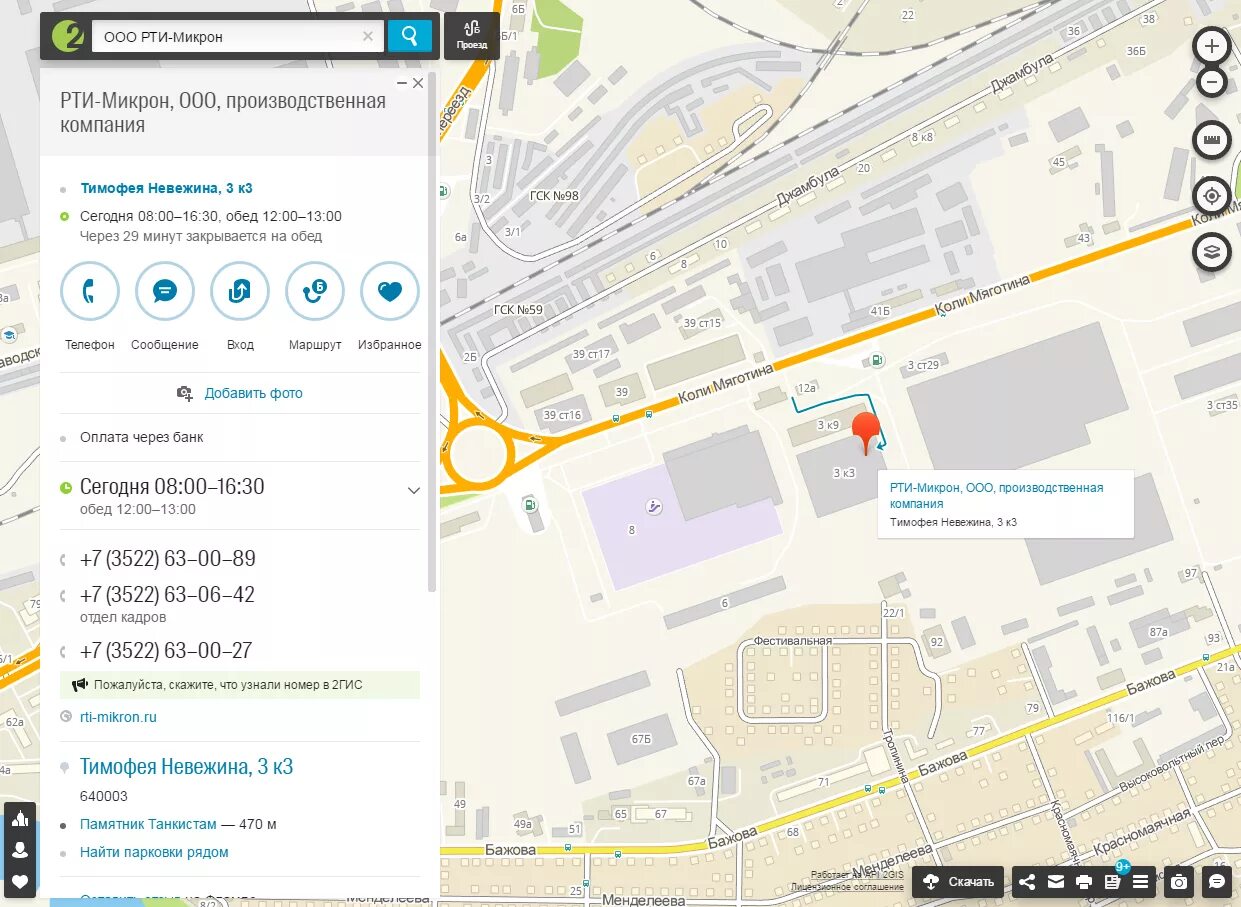Image resolution: width=1241 pixels, height=907 pixels.
Task: Click the info panel vertical scrollbar
Action: pos(432,330)
